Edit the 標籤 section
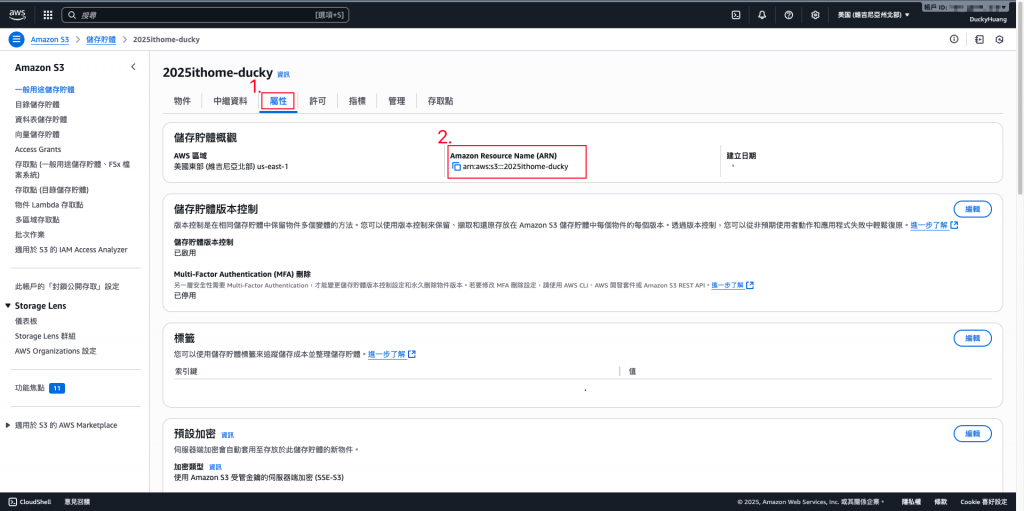Viewport: 1024px width, 511px height. point(972,338)
